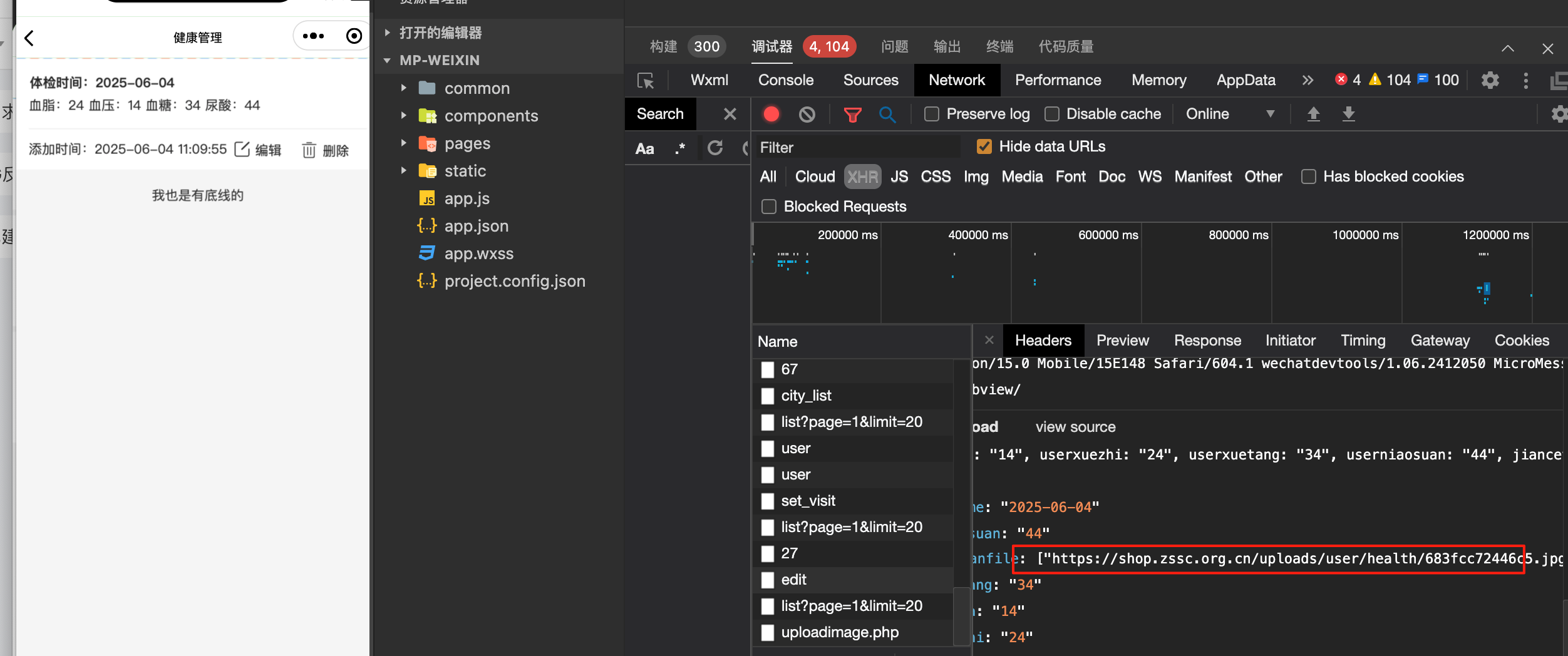This screenshot has height=656, width=1568.
Task: Open the DevTools vertical dots menu
Action: click(1525, 80)
